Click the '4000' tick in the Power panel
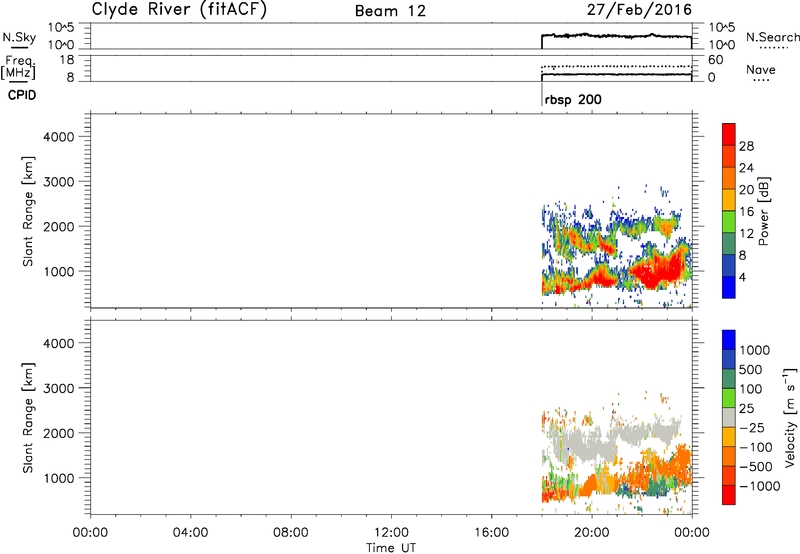The height and width of the screenshot is (554, 800). [59, 137]
